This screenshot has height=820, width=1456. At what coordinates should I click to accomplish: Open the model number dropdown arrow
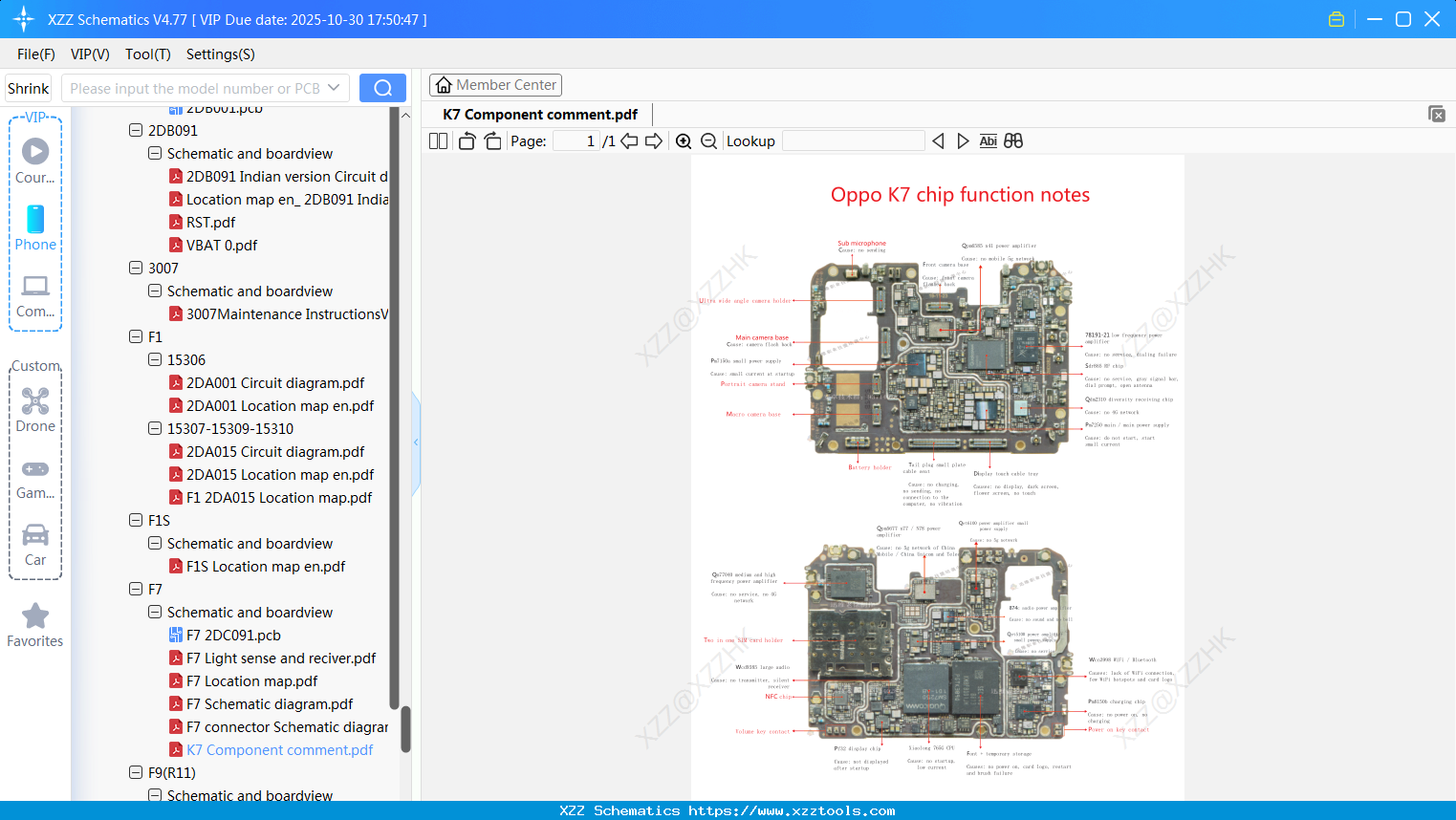click(x=336, y=87)
